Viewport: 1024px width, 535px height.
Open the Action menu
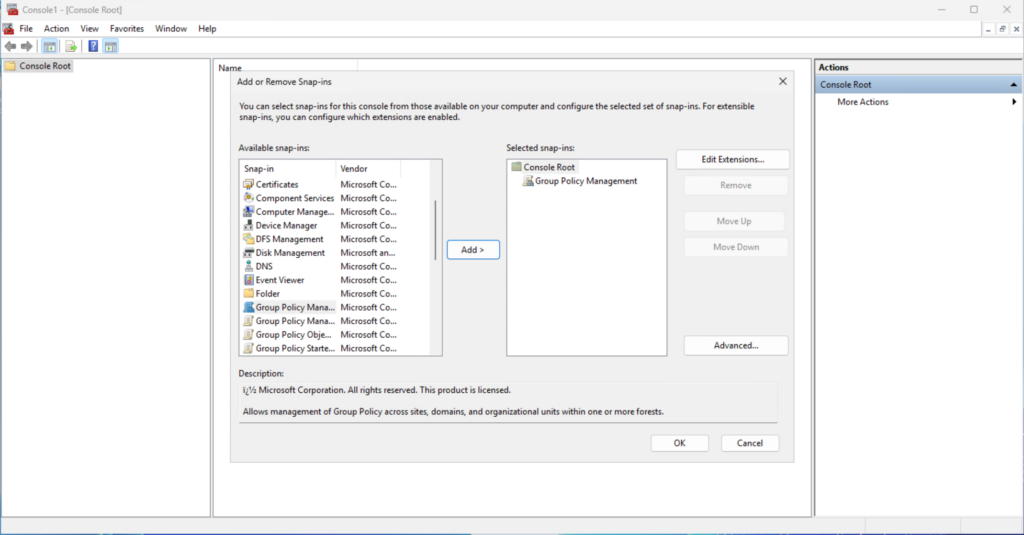(56, 29)
